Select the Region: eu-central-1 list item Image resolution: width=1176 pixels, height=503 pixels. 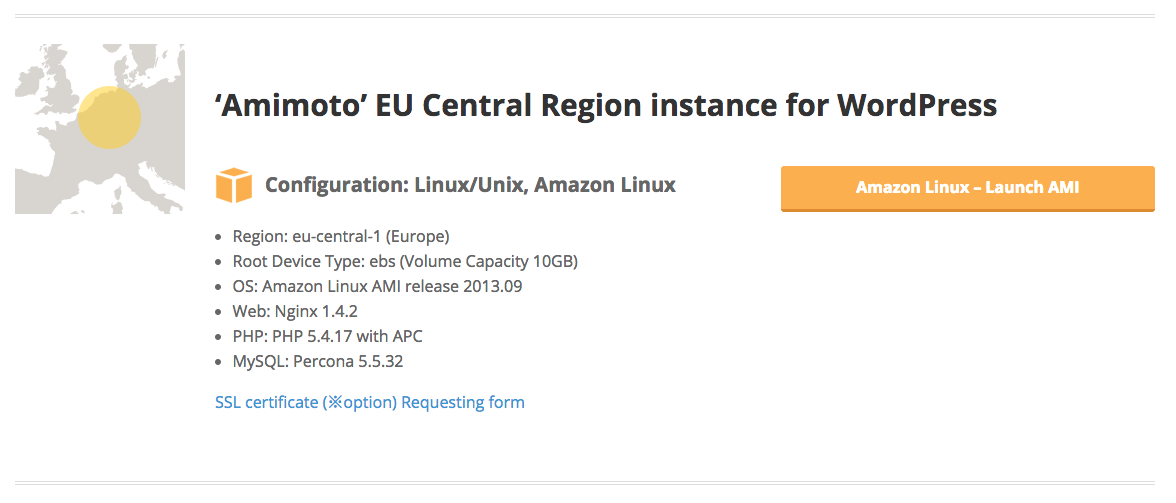[340, 237]
